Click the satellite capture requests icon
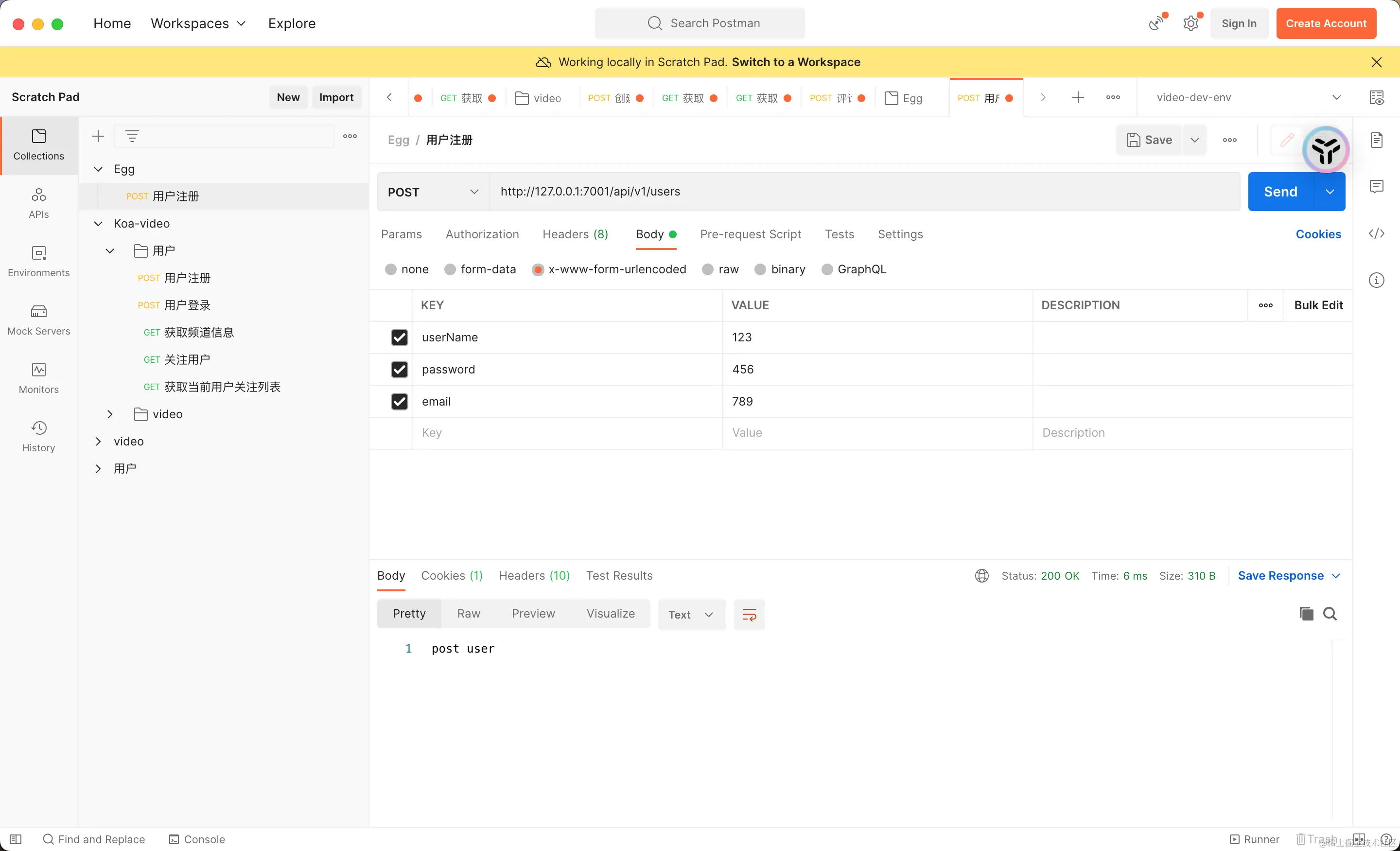The image size is (1400, 851). pyautogui.click(x=1156, y=23)
